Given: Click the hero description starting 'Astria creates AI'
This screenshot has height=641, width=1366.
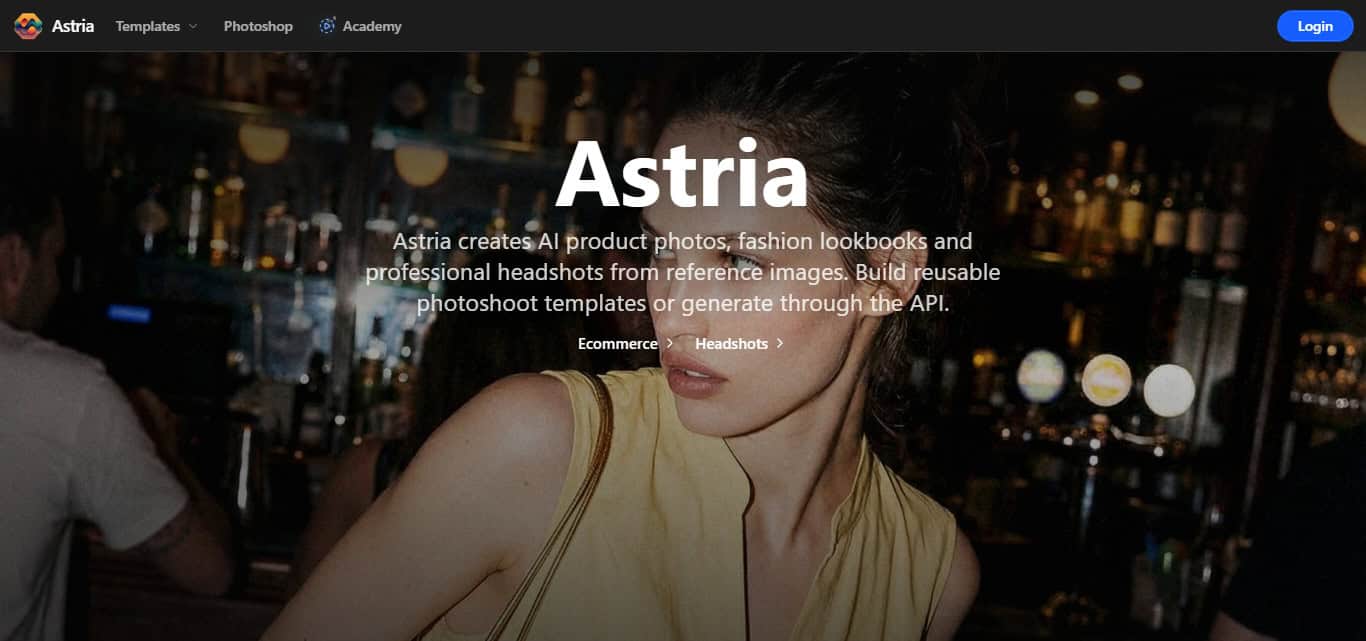Looking at the screenshot, I should (x=683, y=272).
